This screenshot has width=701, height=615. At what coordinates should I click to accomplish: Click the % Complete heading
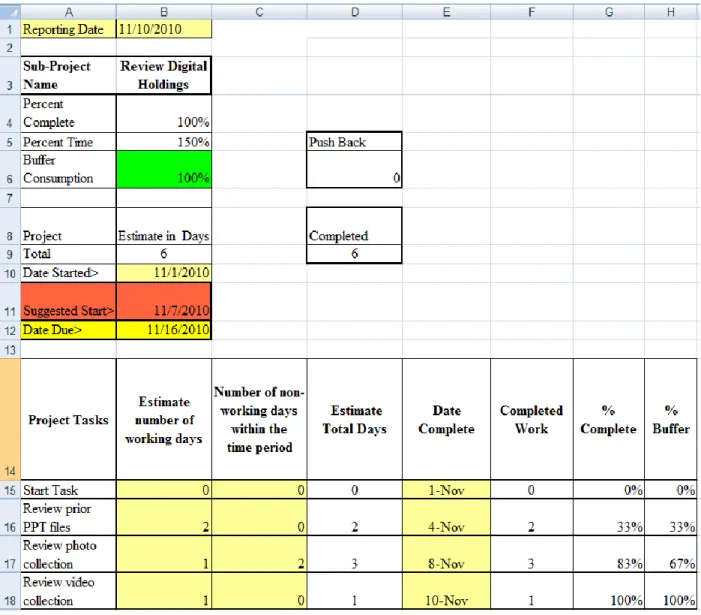click(x=609, y=419)
